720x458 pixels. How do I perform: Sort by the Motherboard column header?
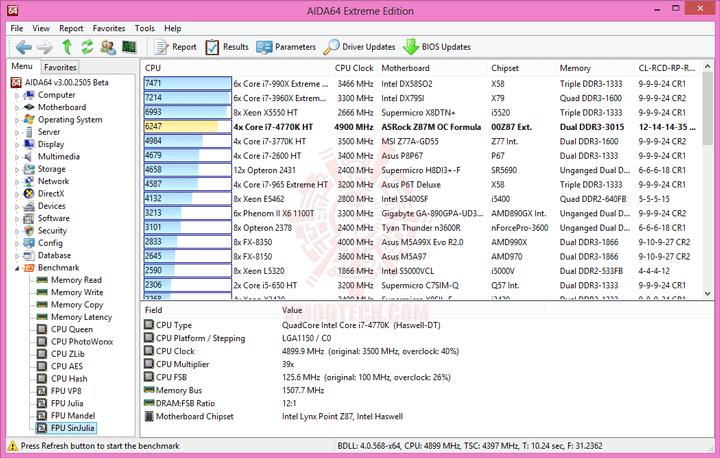coord(432,68)
